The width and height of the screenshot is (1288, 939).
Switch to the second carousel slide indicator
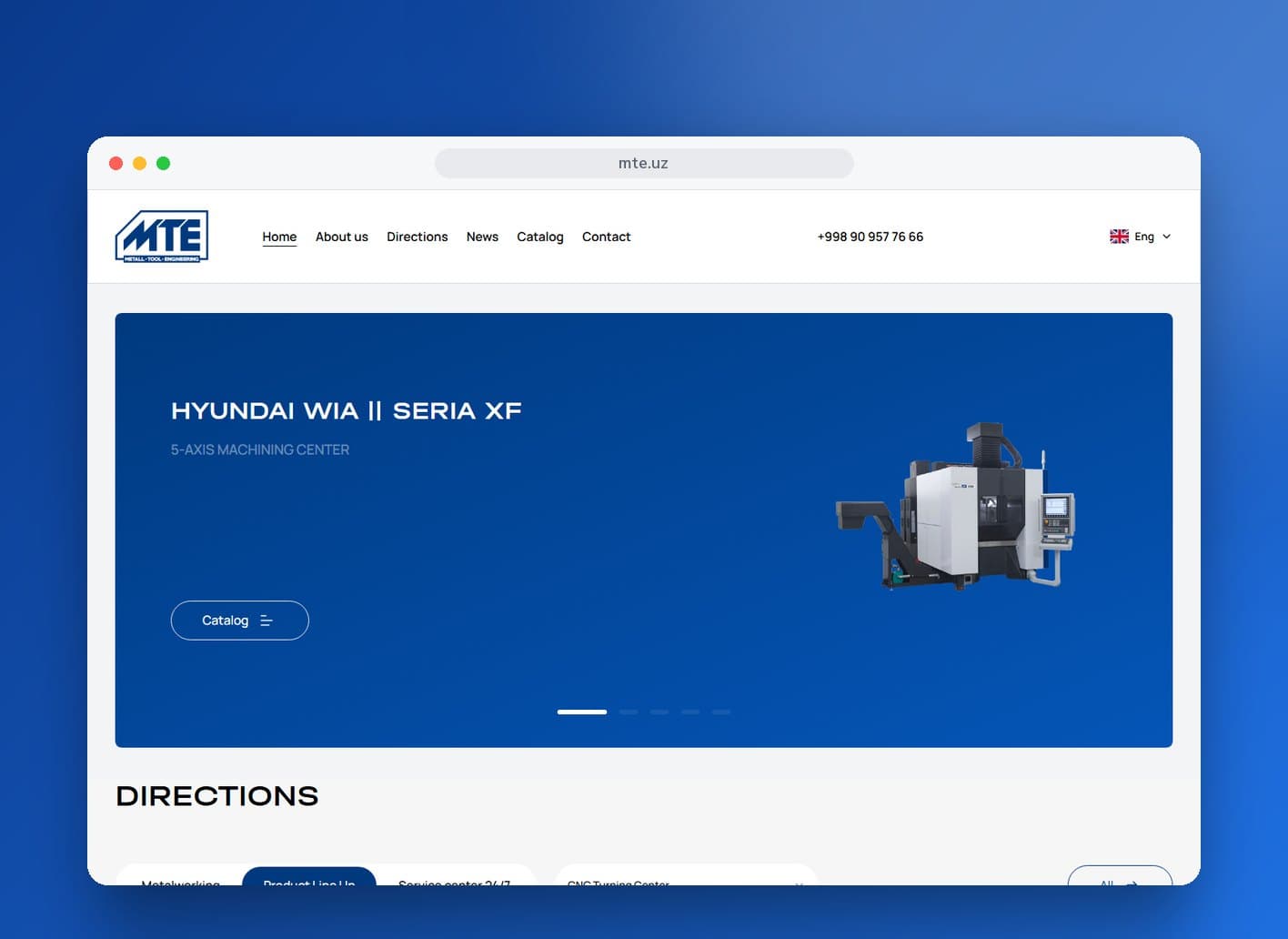(629, 712)
